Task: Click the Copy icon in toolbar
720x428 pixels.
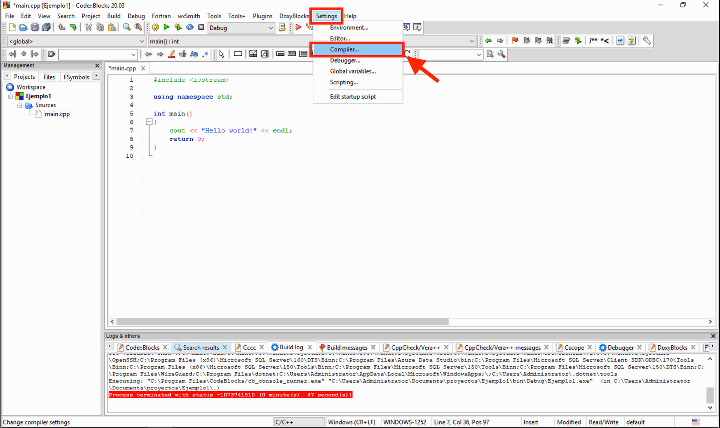Action: 100,28
